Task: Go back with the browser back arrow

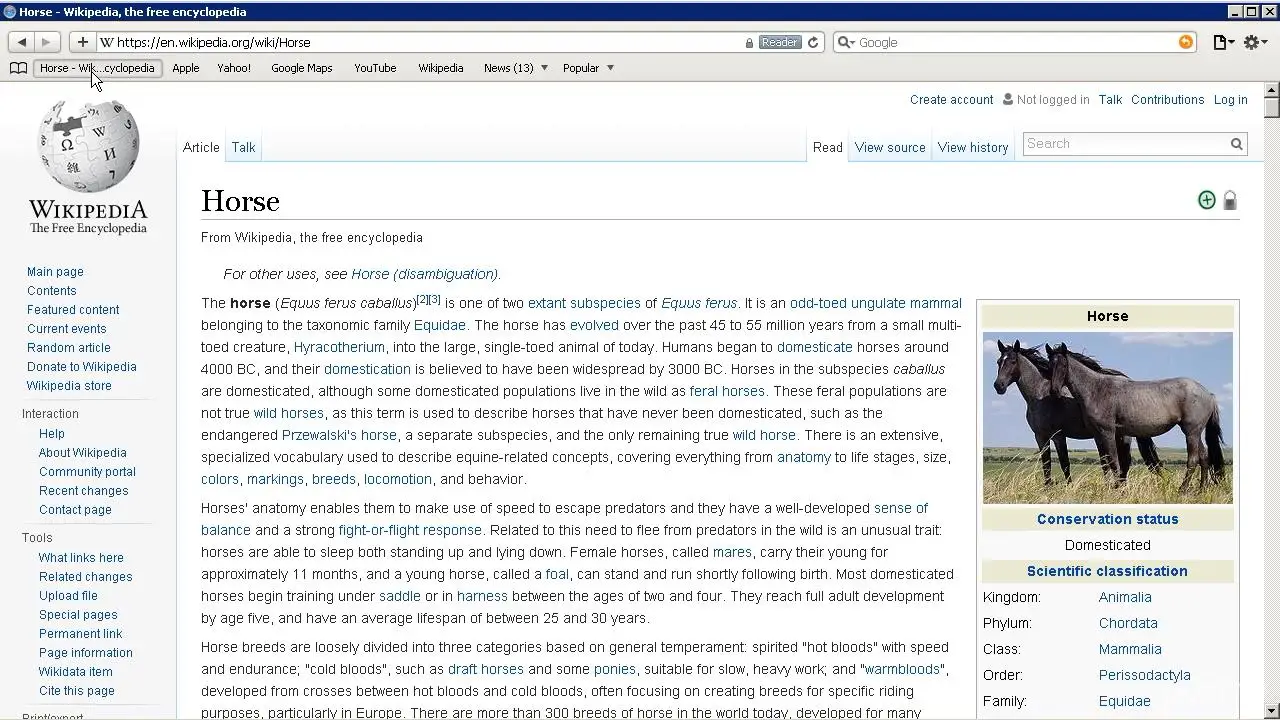Action: [x=22, y=42]
